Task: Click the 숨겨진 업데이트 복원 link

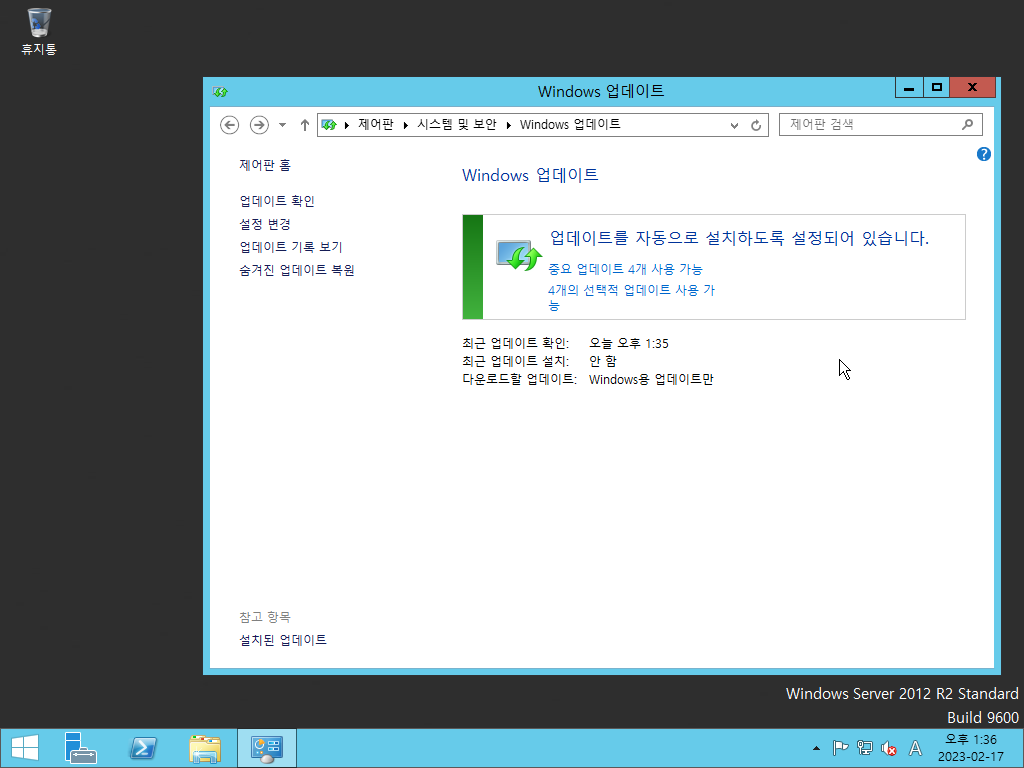Action: click(x=296, y=270)
